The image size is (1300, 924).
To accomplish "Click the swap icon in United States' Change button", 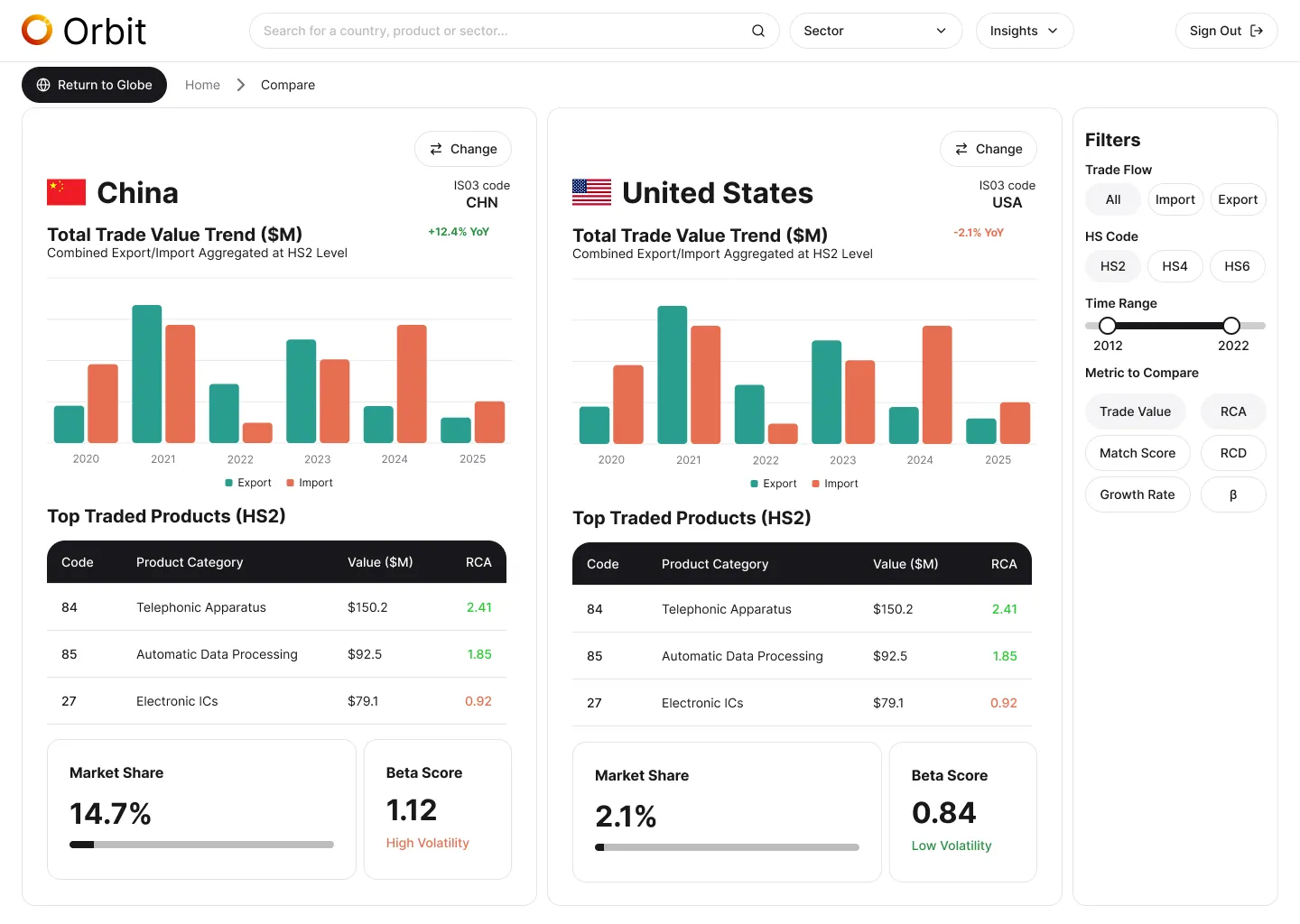I will tap(961, 149).
